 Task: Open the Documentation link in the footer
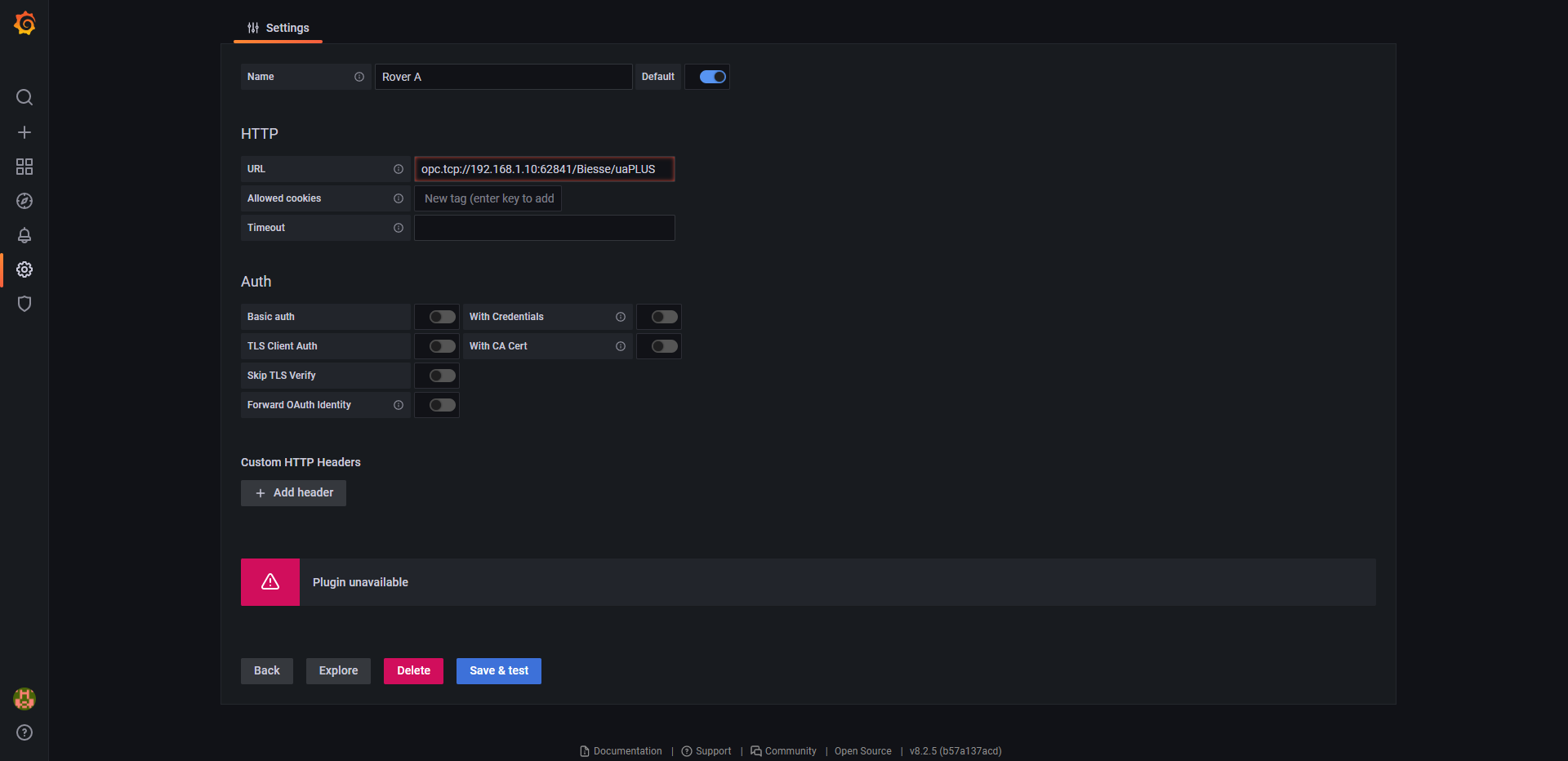pos(627,751)
